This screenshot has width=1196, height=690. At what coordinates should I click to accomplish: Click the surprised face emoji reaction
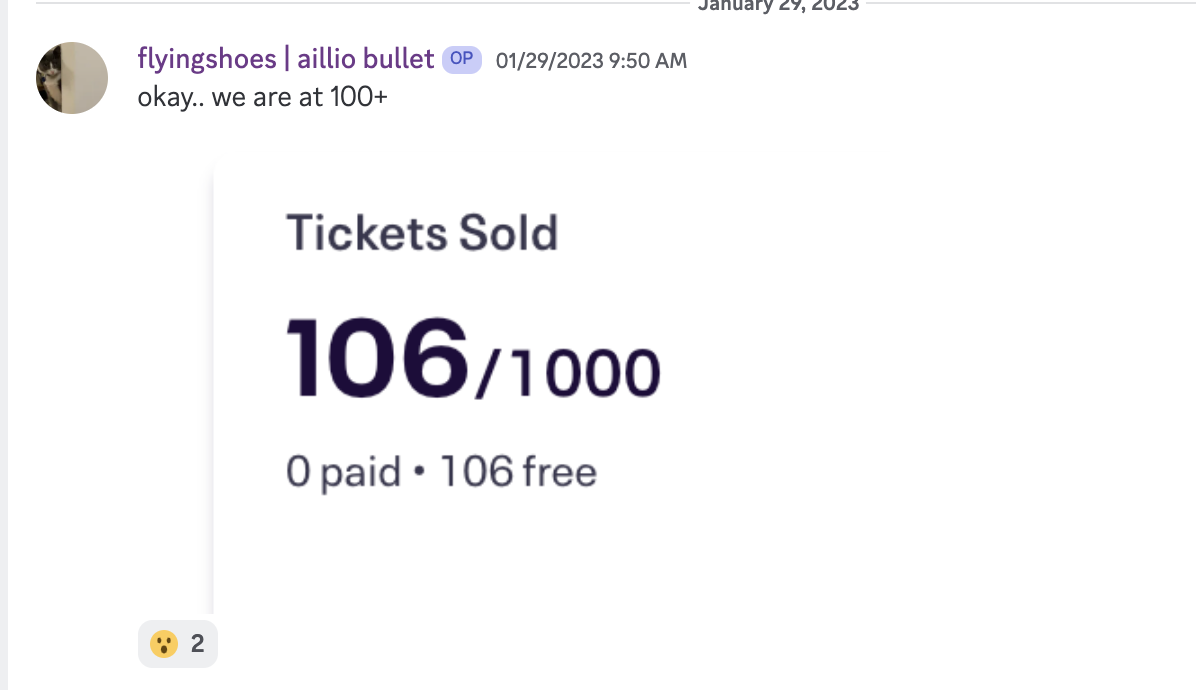click(x=163, y=644)
